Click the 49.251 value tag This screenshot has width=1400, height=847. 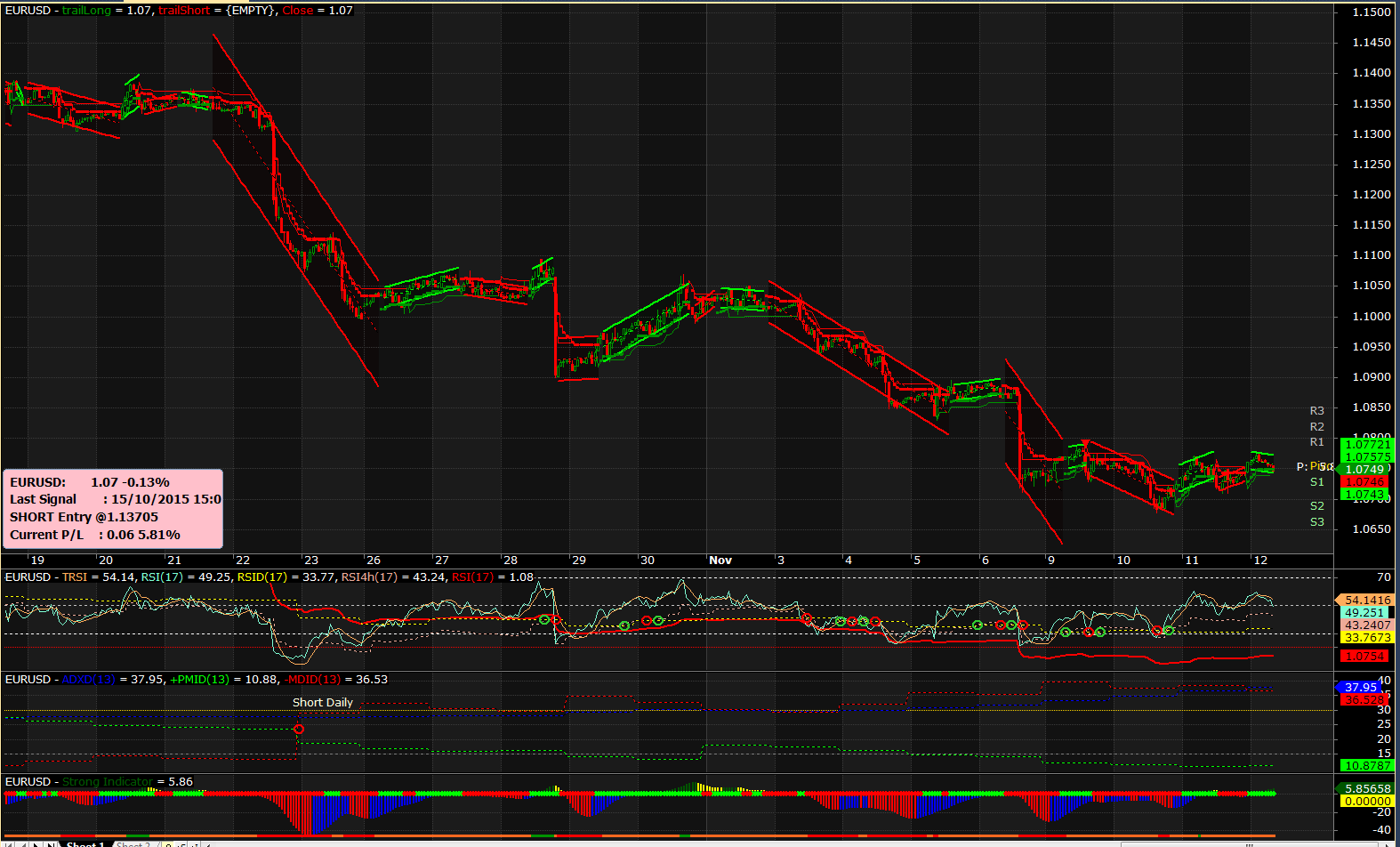pyautogui.click(x=1364, y=612)
